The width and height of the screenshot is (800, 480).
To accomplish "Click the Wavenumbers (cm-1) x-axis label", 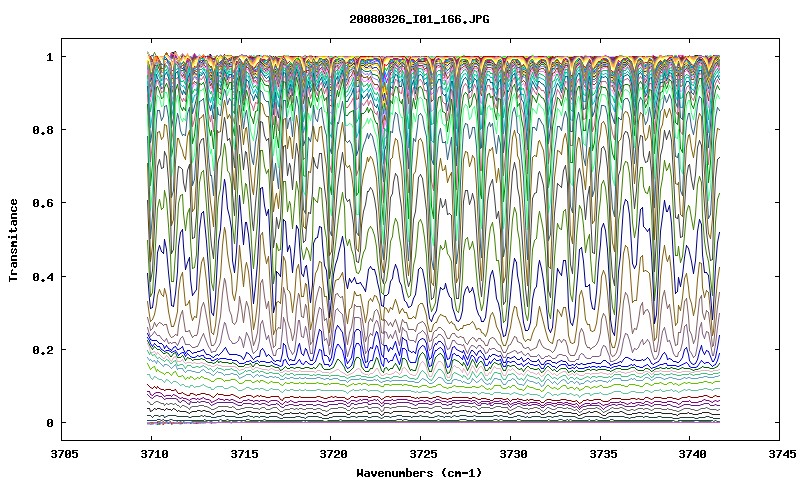I will pos(419,473).
